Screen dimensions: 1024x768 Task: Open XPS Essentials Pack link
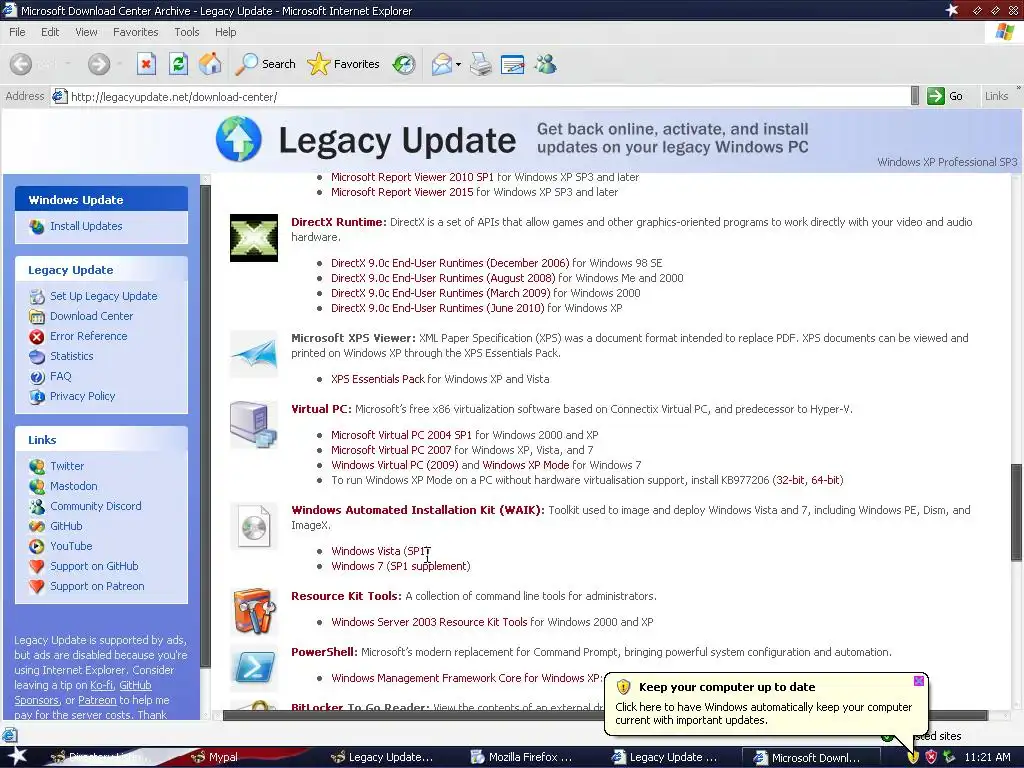coord(377,379)
